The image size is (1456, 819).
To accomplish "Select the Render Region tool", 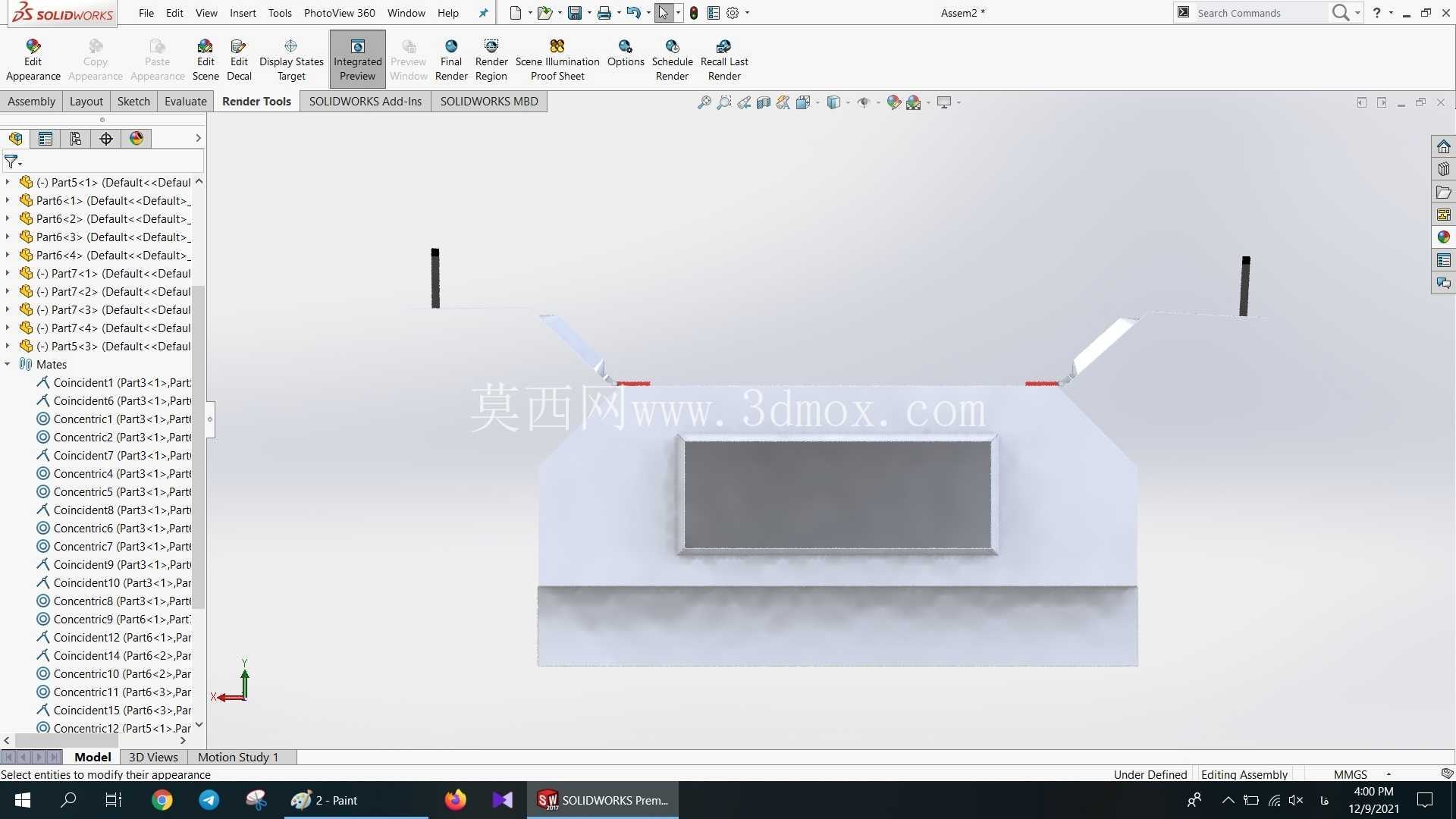I will point(491,59).
